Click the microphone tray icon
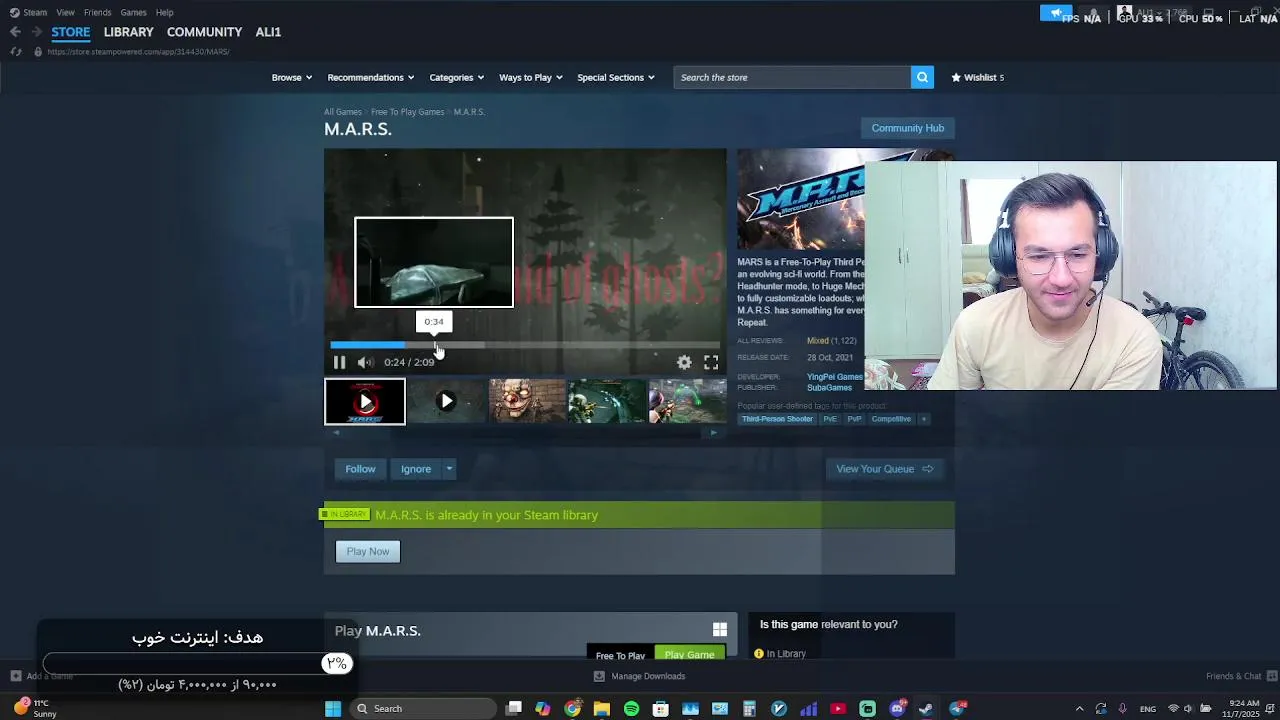The height and width of the screenshot is (720, 1280). click(1123, 708)
